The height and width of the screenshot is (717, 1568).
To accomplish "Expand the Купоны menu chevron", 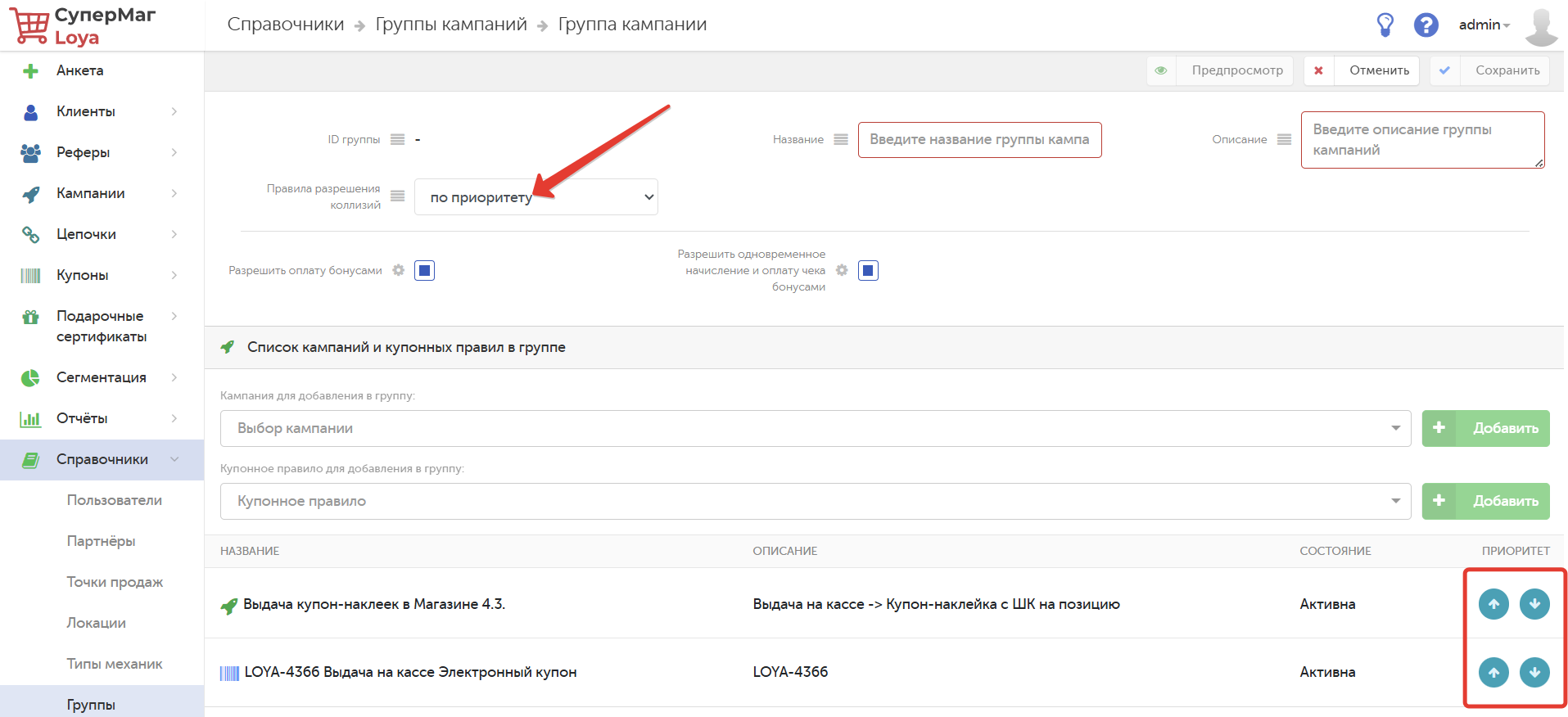I will click(x=174, y=275).
